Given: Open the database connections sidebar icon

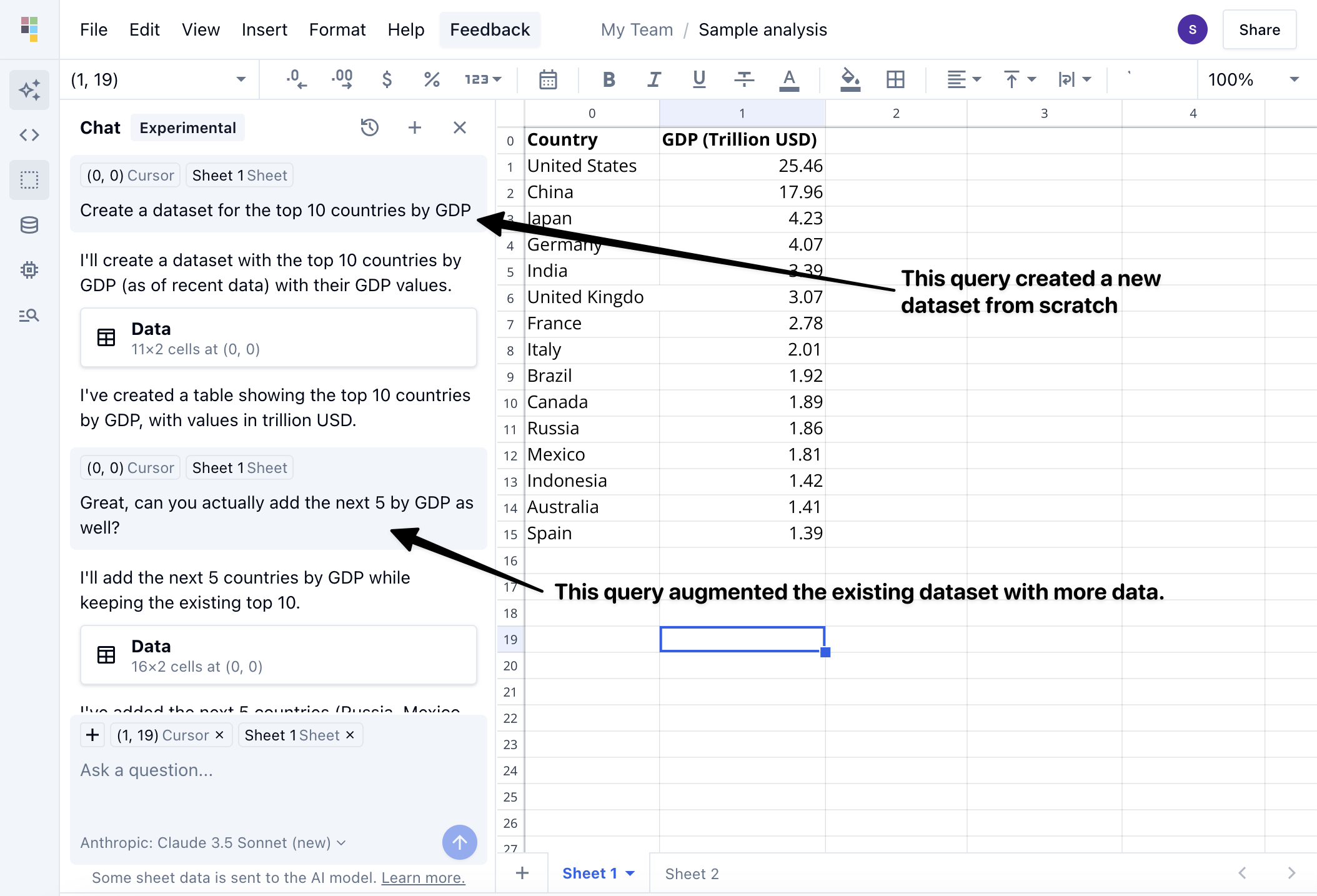Looking at the screenshot, I should 29,225.
